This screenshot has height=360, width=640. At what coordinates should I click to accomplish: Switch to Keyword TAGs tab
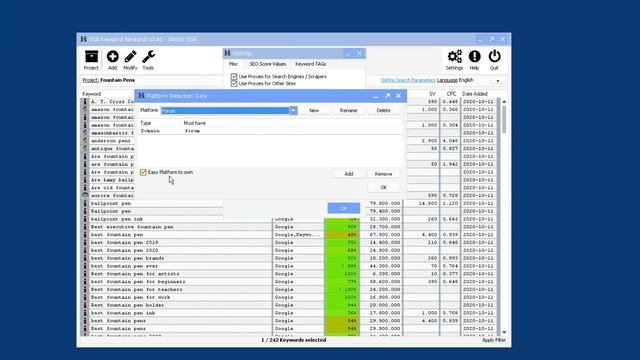click(x=311, y=64)
